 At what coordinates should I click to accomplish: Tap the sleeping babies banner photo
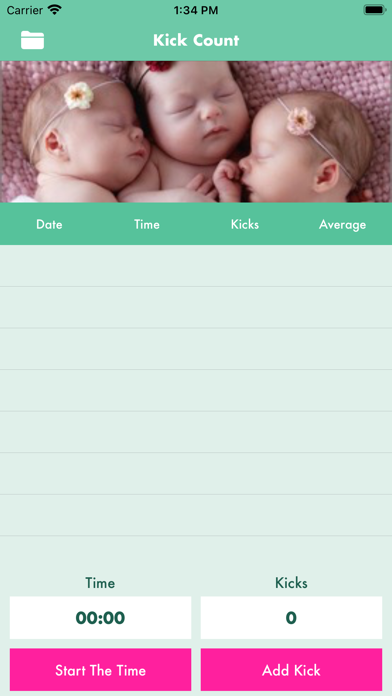[196, 132]
